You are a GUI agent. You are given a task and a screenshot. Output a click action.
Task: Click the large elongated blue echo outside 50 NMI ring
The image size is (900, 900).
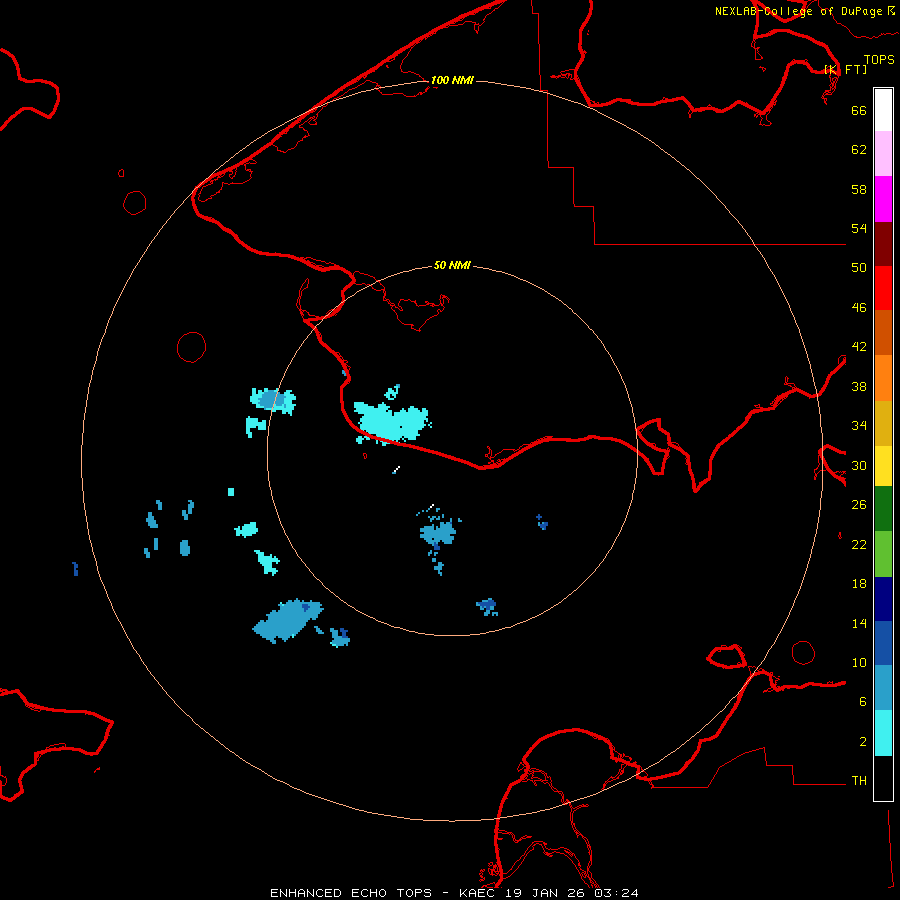pos(288,620)
